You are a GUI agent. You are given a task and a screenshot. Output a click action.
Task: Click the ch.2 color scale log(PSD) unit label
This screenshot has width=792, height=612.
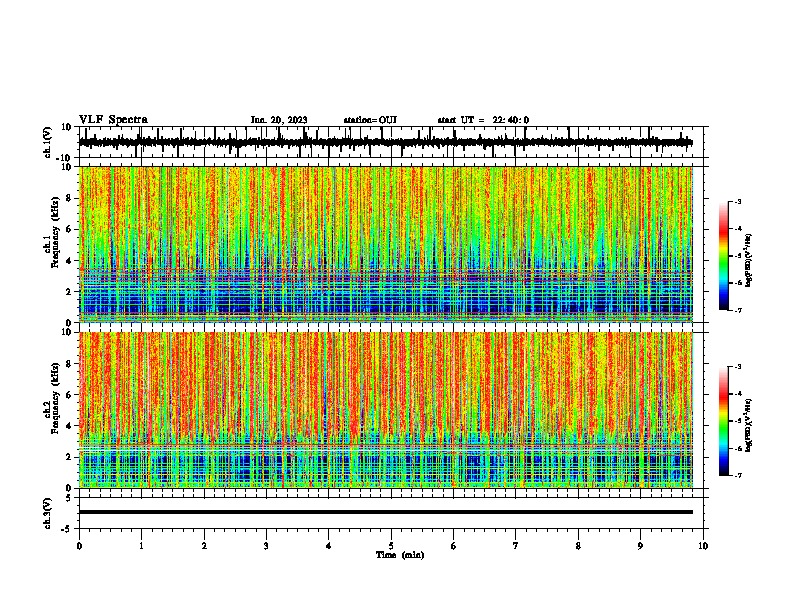(748, 426)
